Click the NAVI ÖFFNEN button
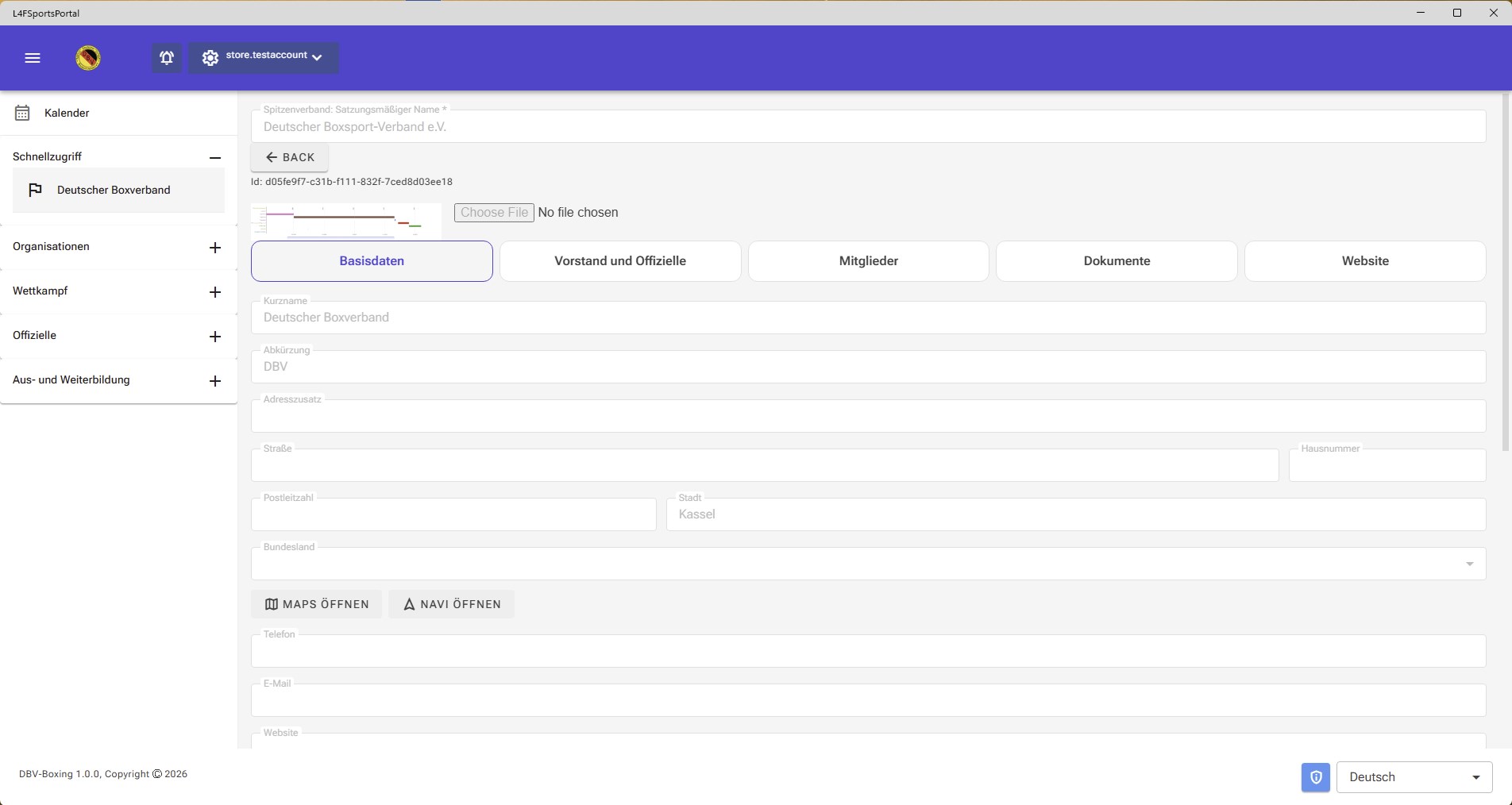This screenshot has height=805, width=1512. 451,604
